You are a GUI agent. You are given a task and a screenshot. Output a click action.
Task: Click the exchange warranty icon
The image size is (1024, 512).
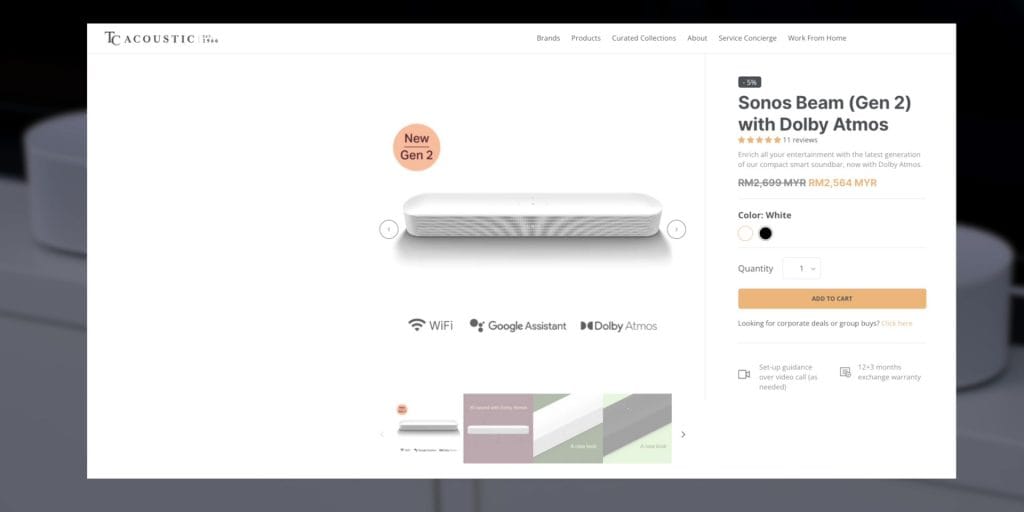845,372
